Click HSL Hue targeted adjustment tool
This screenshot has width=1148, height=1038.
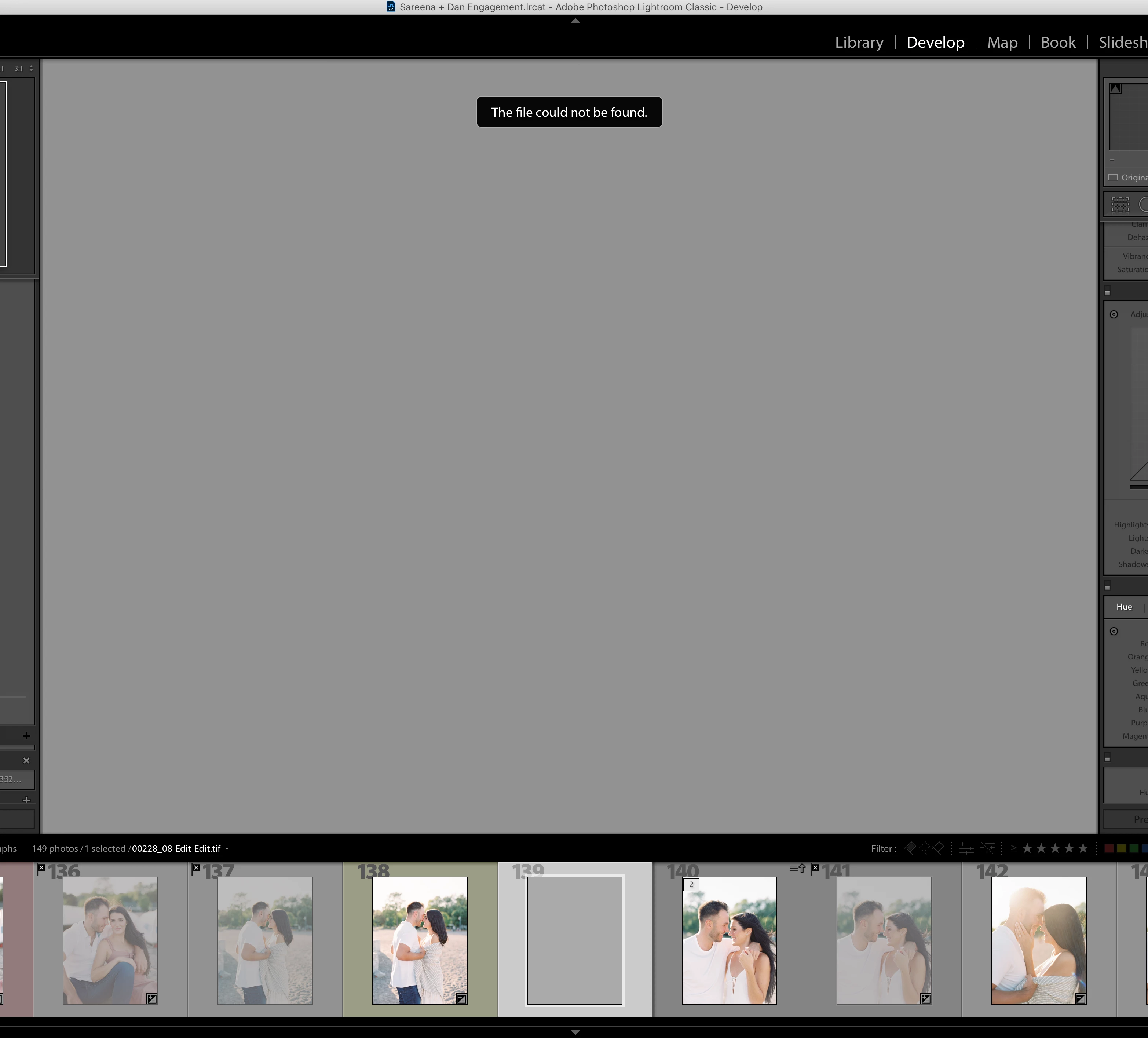pyautogui.click(x=1114, y=631)
